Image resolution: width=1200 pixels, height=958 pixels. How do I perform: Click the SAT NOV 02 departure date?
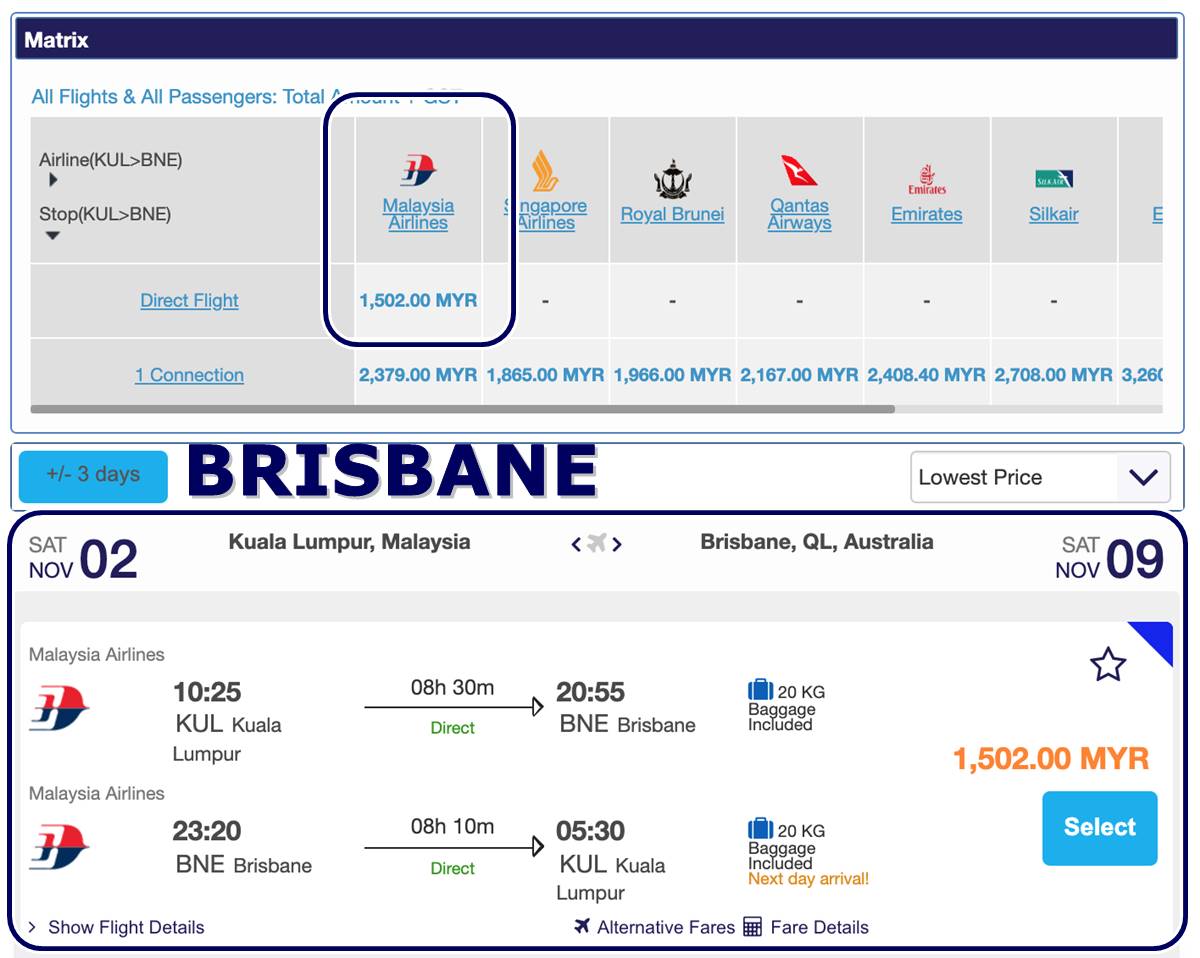83,559
